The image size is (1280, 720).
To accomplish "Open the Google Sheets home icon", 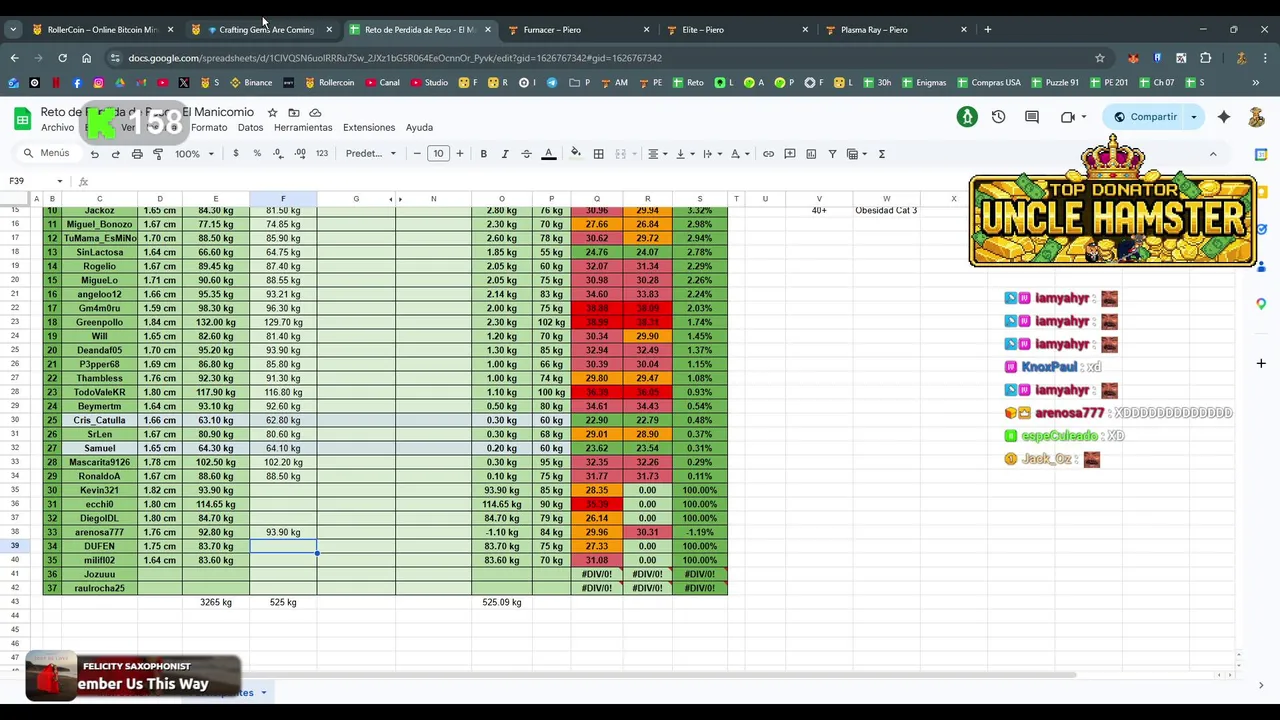I will tap(22, 120).
